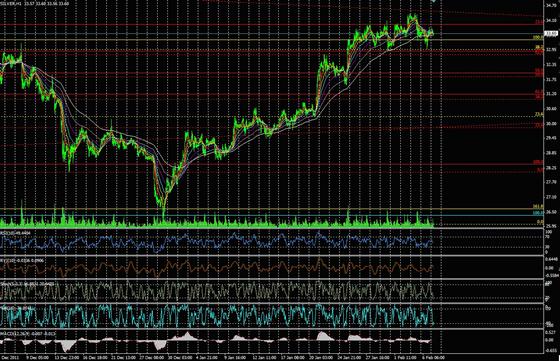560x361 pixels.
Task: Click the 27 Dec 08:00 time label
Action: (151, 357)
